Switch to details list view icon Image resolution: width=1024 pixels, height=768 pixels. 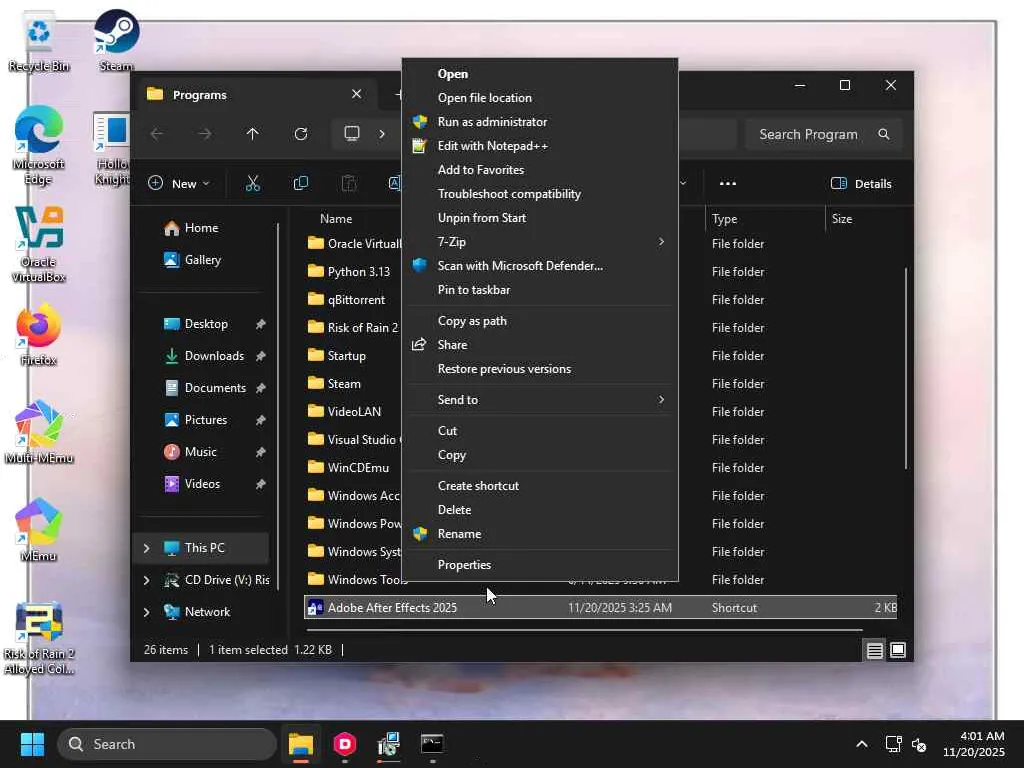tap(874, 650)
